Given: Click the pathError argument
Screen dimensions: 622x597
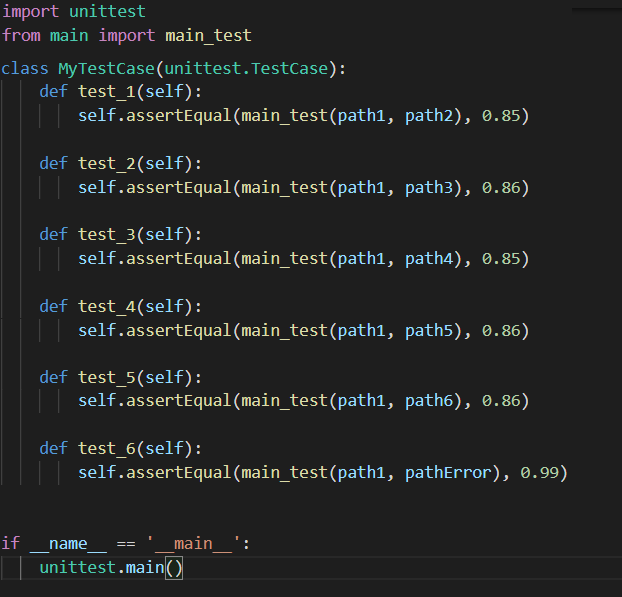Looking at the screenshot, I should [448, 472].
